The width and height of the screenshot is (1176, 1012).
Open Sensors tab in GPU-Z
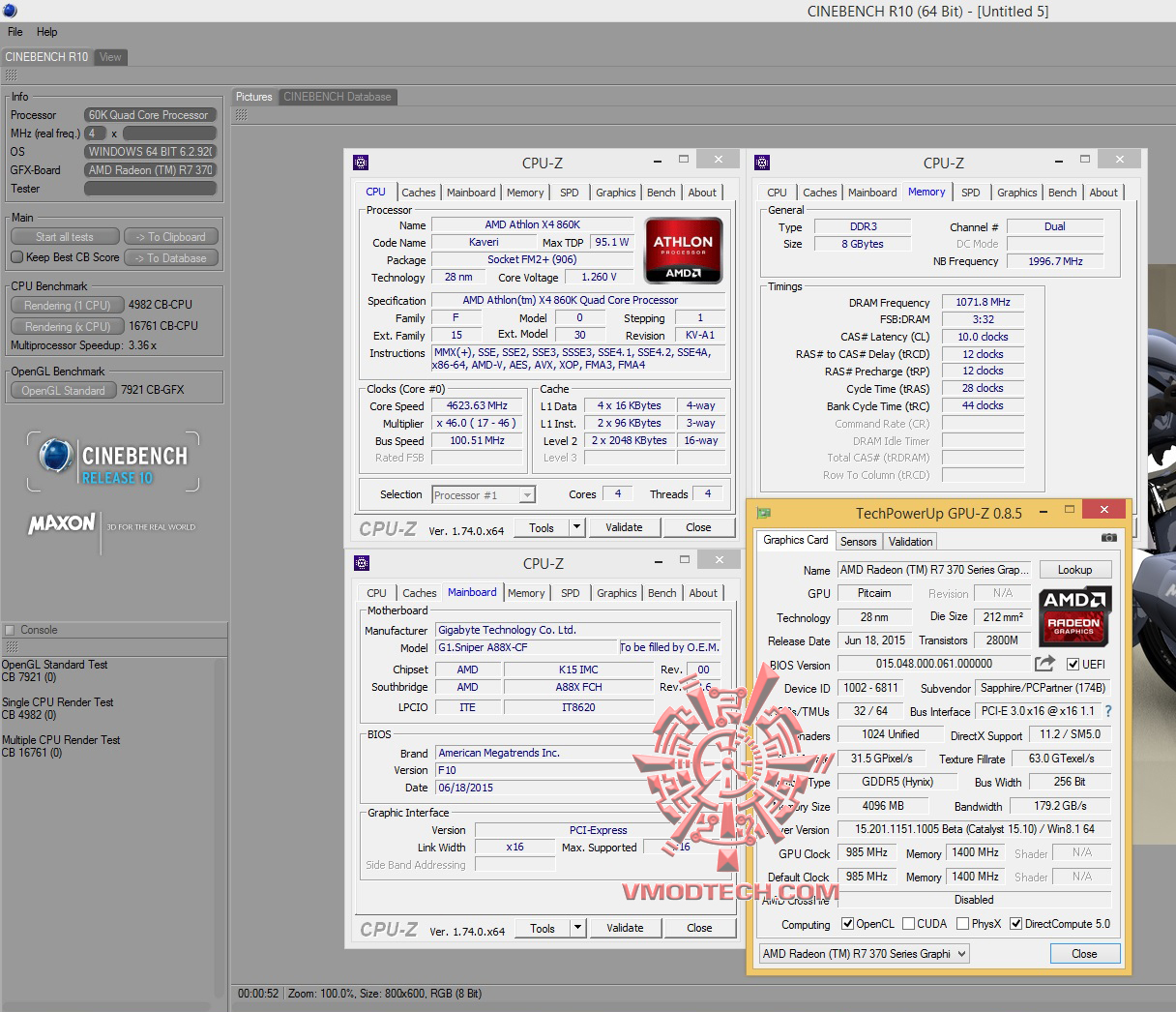[859, 542]
